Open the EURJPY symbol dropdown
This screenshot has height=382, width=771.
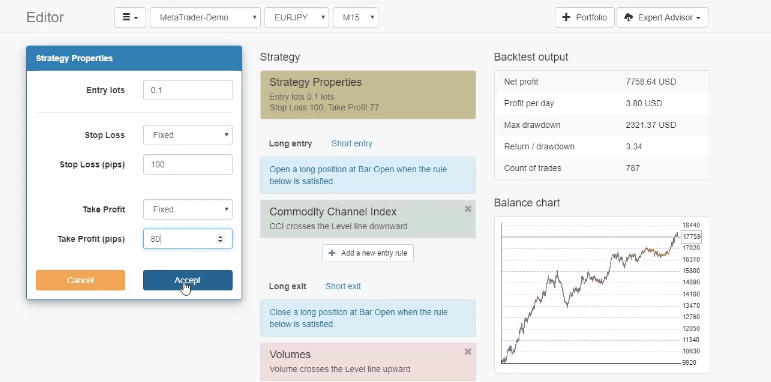click(297, 17)
